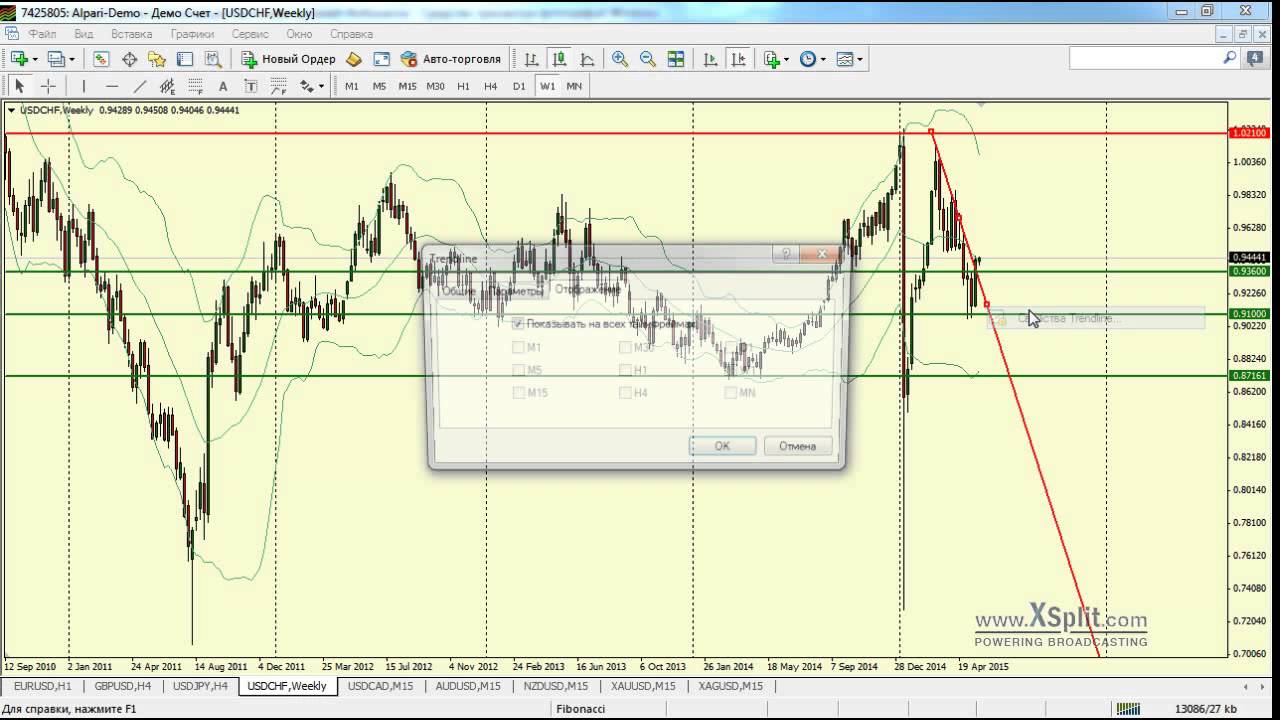1280x720 pixels.
Task: Open the Общие tab in Trendline dialog
Action: [459, 290]
